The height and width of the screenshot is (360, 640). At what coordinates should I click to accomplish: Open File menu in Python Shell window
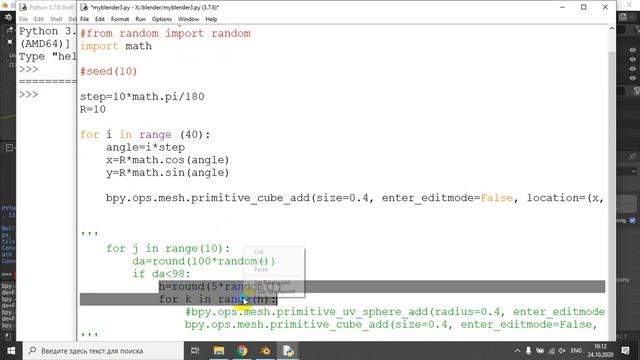24,19
